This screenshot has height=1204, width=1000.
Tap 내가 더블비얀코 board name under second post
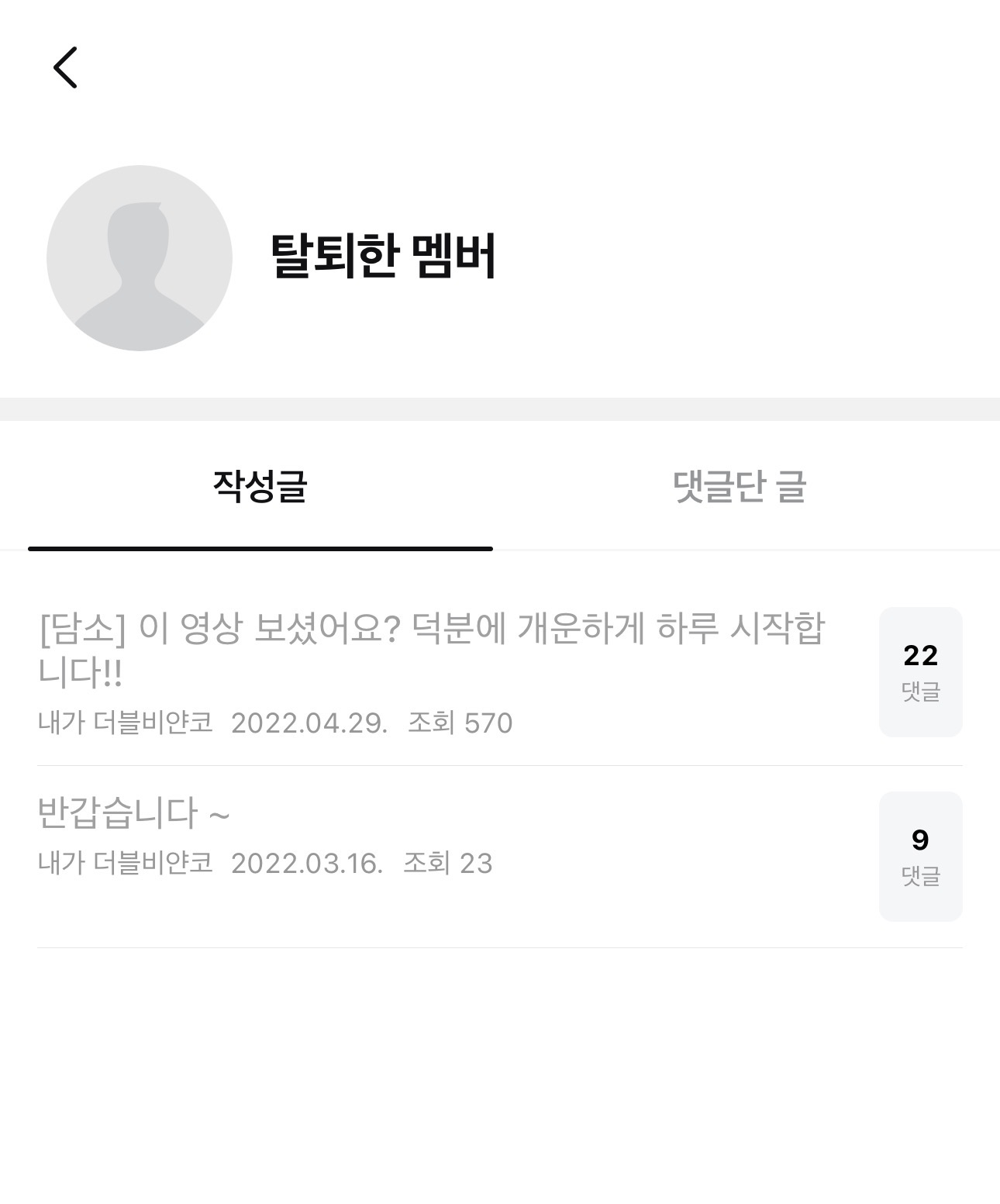tap(125, 863)
